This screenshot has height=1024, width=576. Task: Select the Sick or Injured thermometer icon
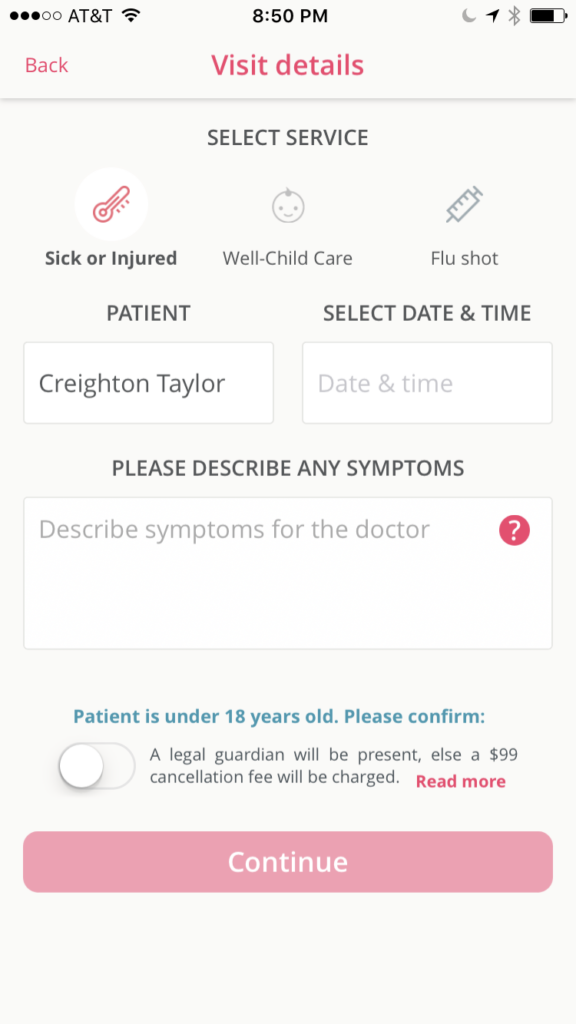[x=111, y=204]
